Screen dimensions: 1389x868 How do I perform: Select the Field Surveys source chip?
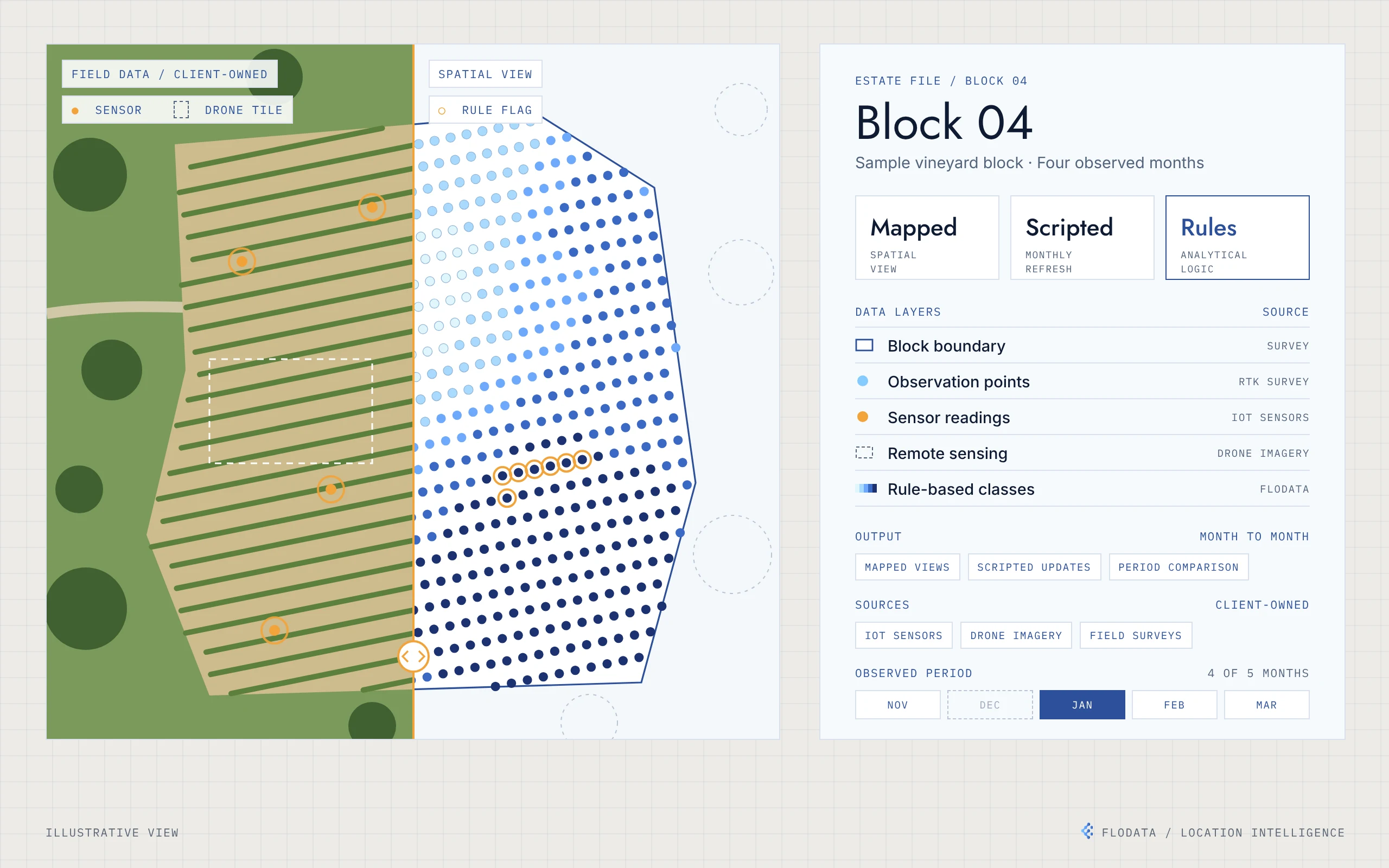(1136, 635)
